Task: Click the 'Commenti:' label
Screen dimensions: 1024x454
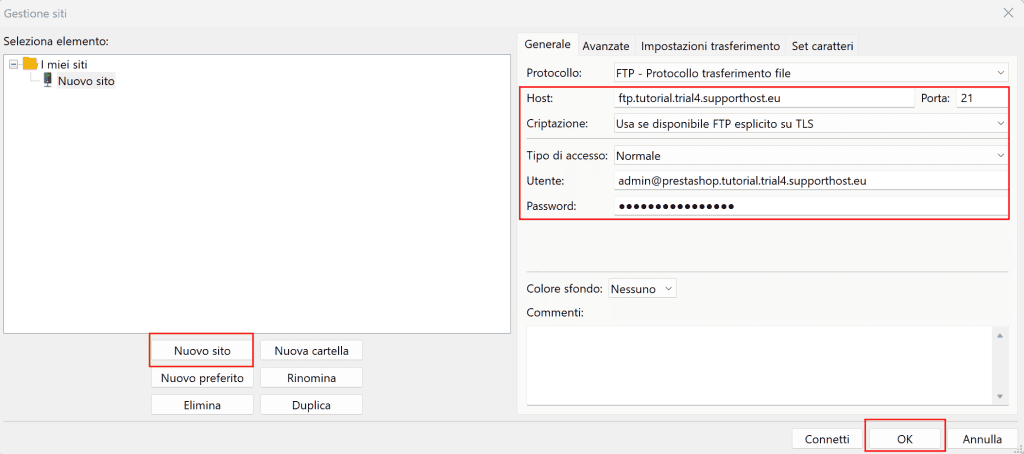Action: pos(554,312)
